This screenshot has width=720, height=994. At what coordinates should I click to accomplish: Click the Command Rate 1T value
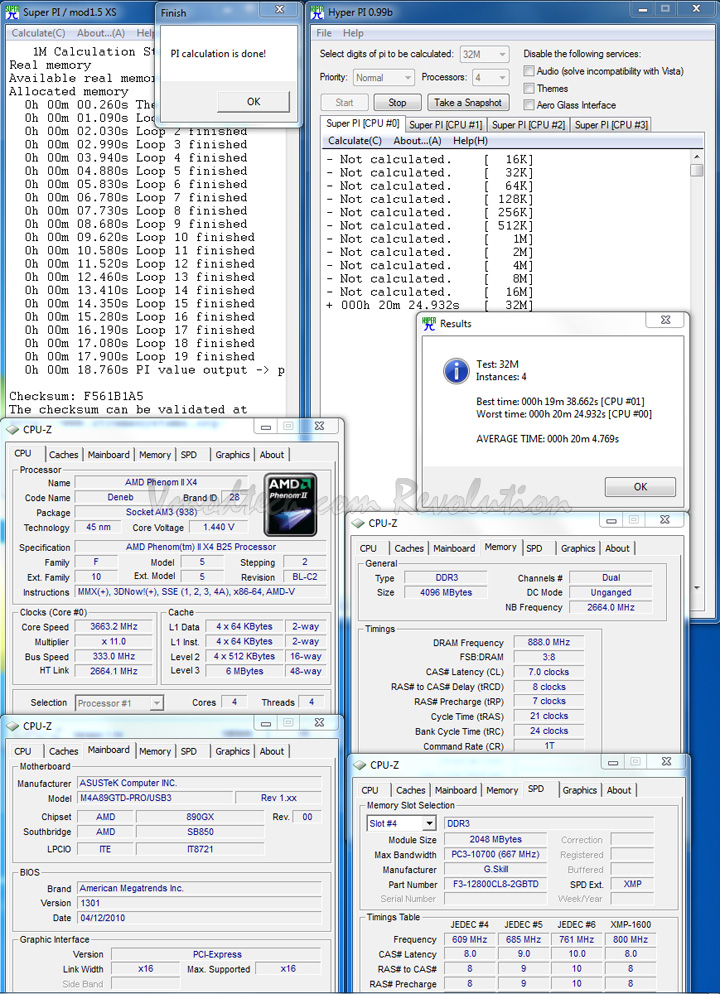tap(549, 746)
